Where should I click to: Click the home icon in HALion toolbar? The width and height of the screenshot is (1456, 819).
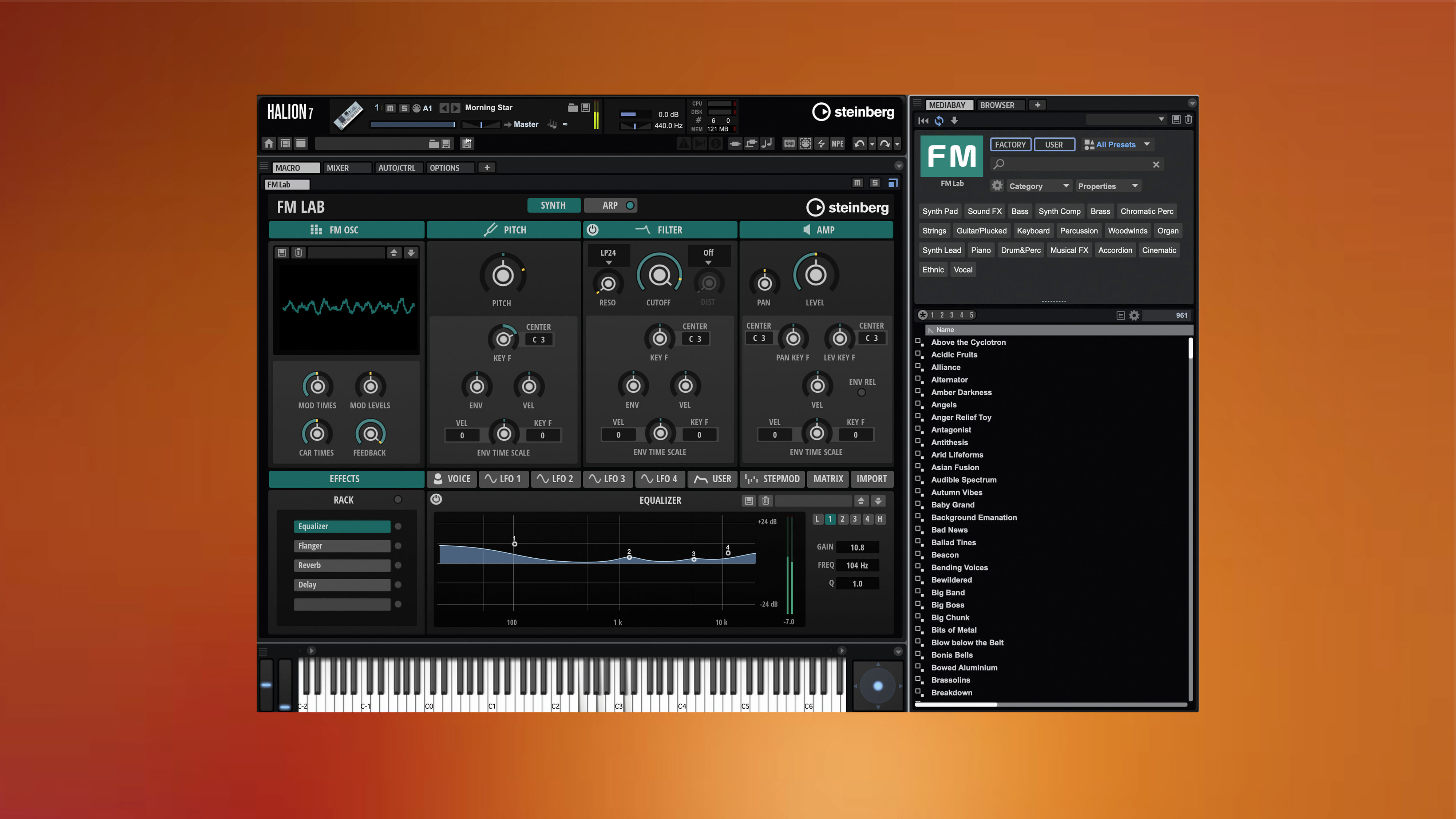point(269,143)
